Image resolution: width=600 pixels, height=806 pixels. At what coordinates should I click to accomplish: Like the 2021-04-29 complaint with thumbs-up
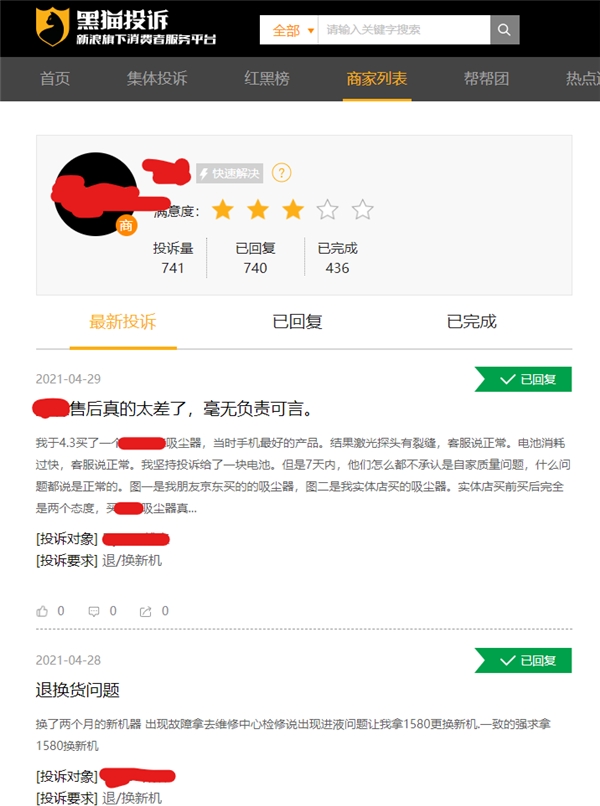pos(42,611)
